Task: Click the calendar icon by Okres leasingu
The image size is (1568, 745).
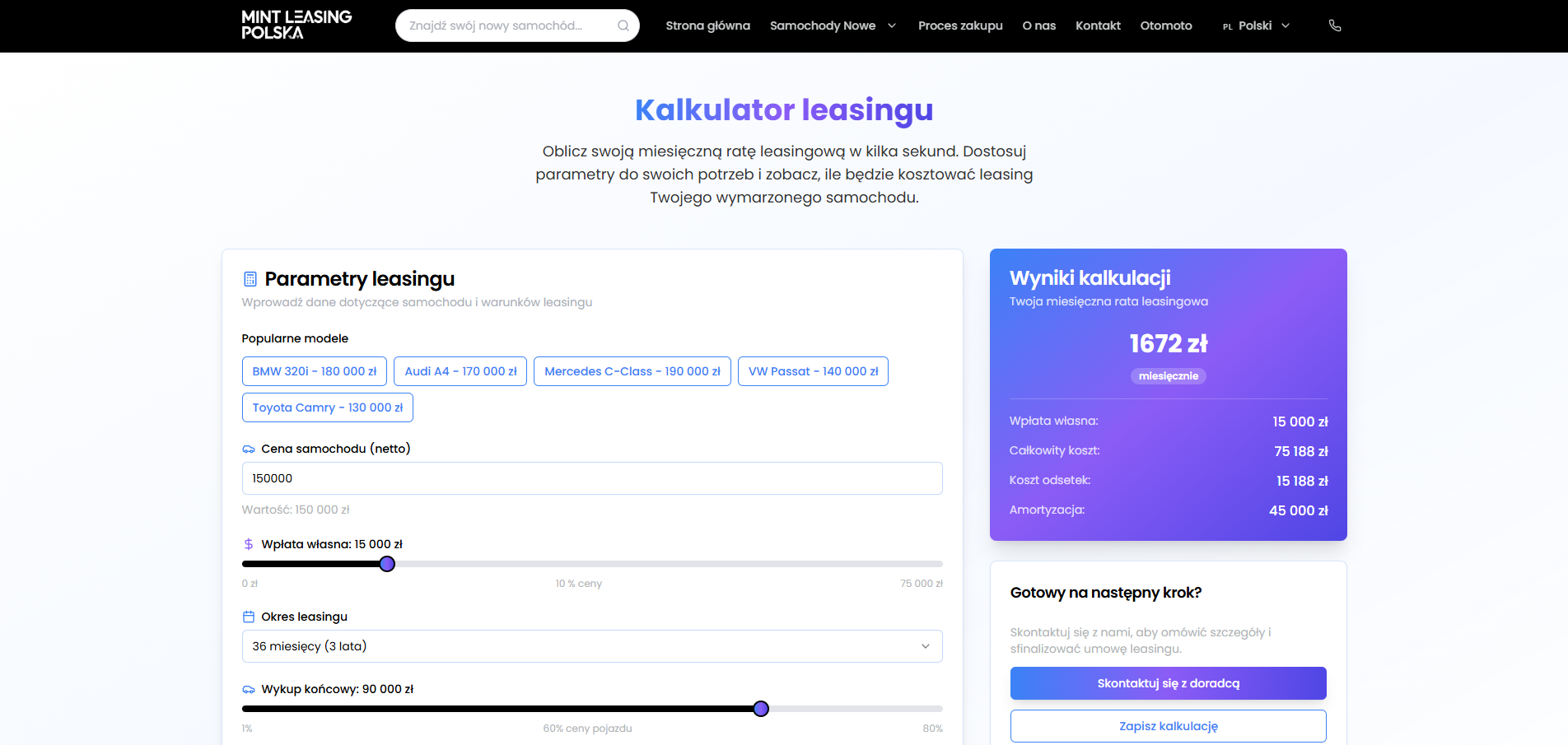Action: (249, 617)
